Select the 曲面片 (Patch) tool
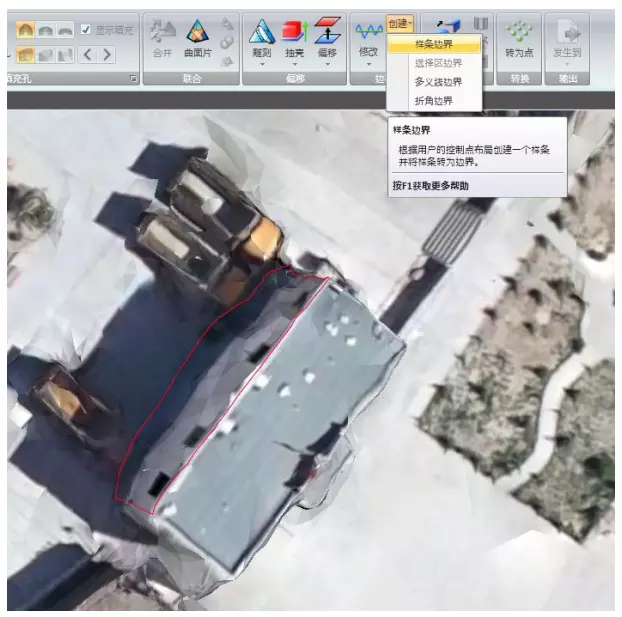Screen dimensions: 622x617 (x=198, y=32)
